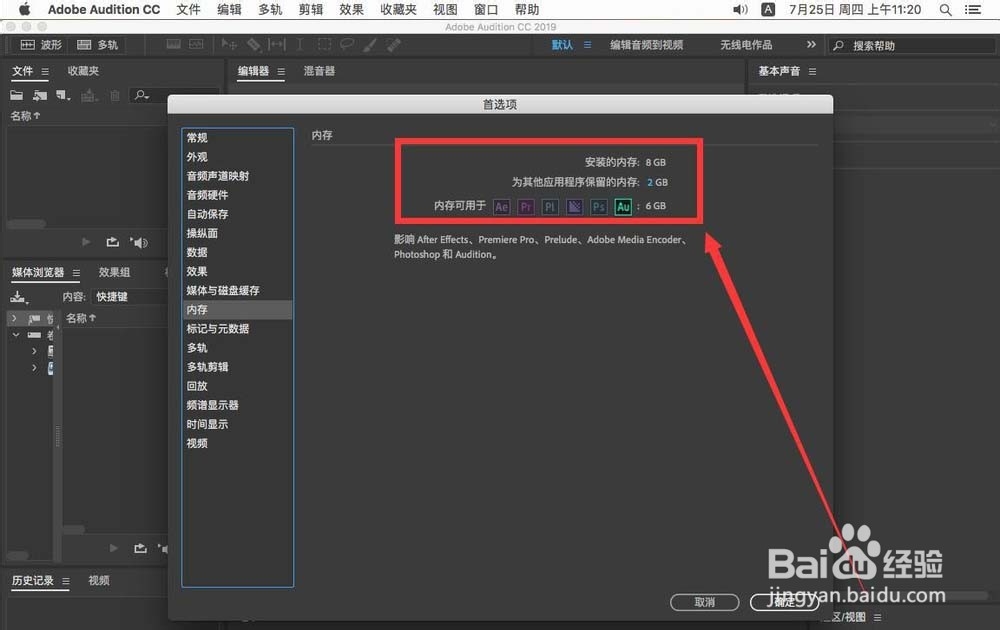The image size is (1000, 630).
Task: Open the Editor (编辑器) panel menu
Action: (281, 71)
